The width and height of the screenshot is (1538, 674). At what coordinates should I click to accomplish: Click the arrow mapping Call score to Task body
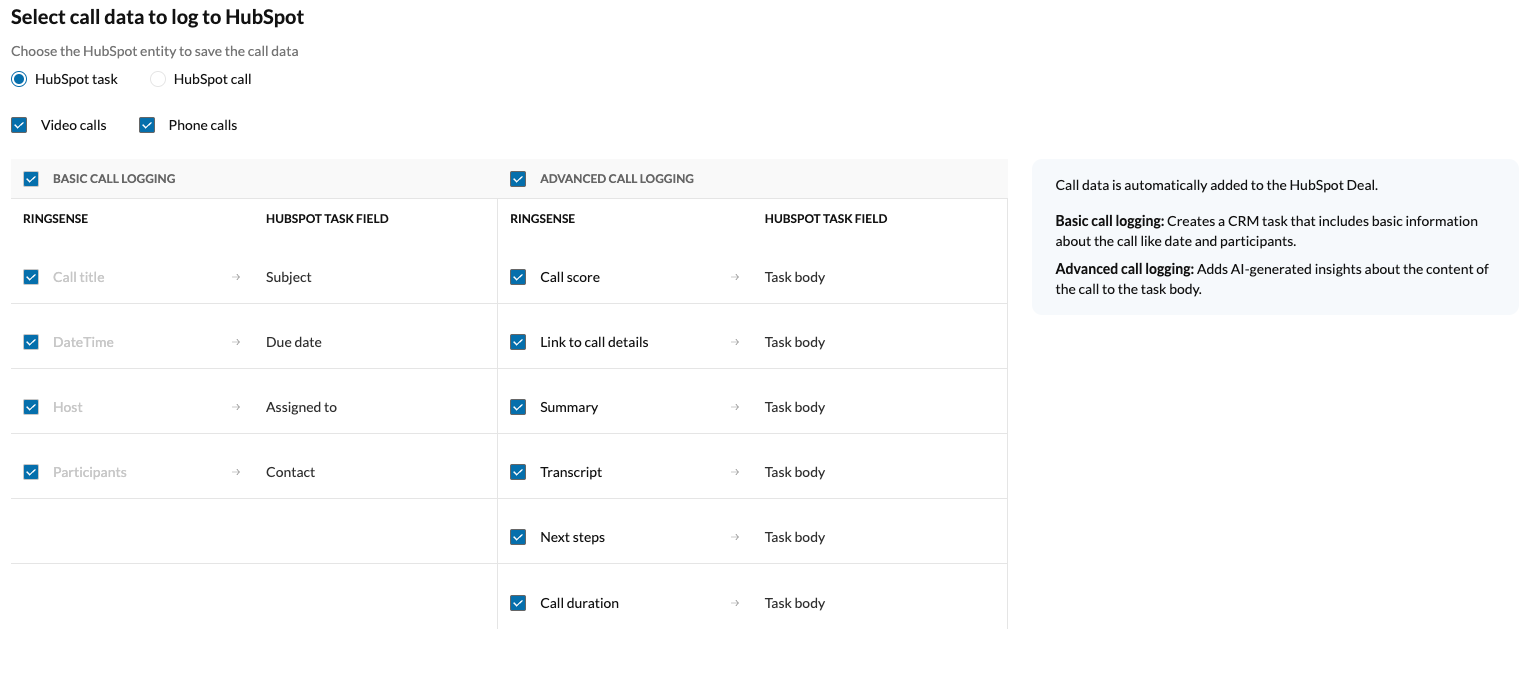coord(735,277)
